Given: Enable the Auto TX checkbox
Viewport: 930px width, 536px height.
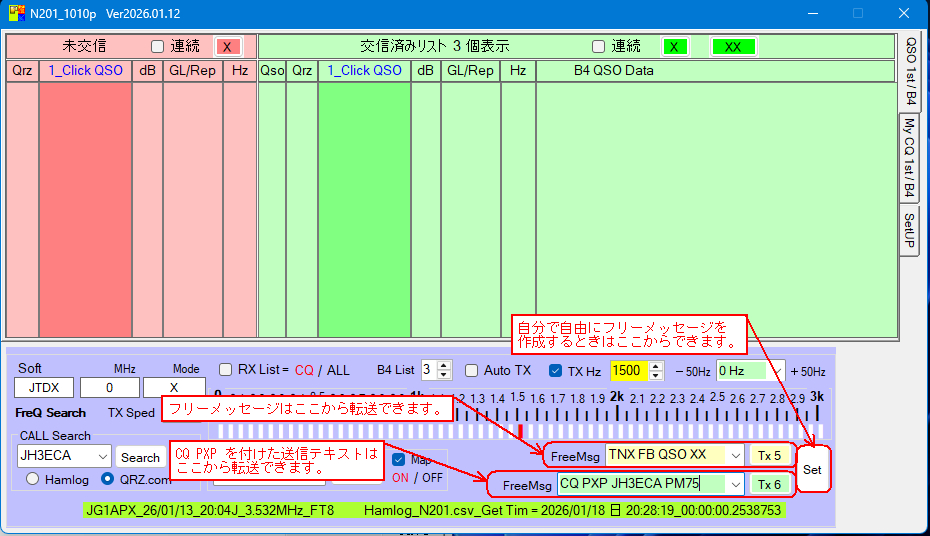Looking at the screenshot, I should coord(472,370).
